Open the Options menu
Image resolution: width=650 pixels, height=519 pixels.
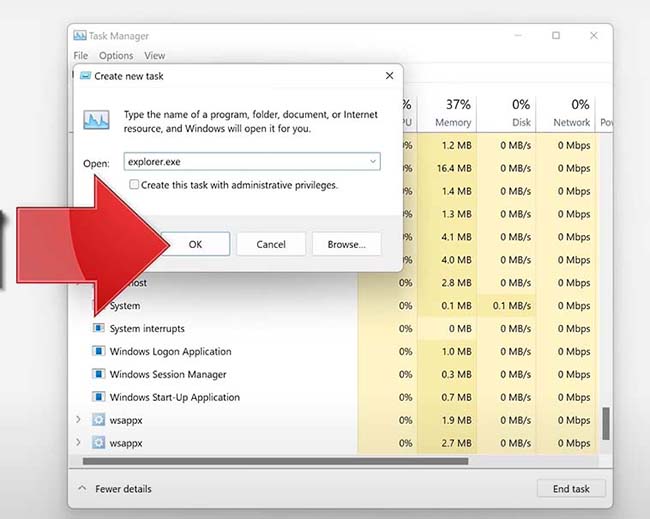(x=116, y=56)
